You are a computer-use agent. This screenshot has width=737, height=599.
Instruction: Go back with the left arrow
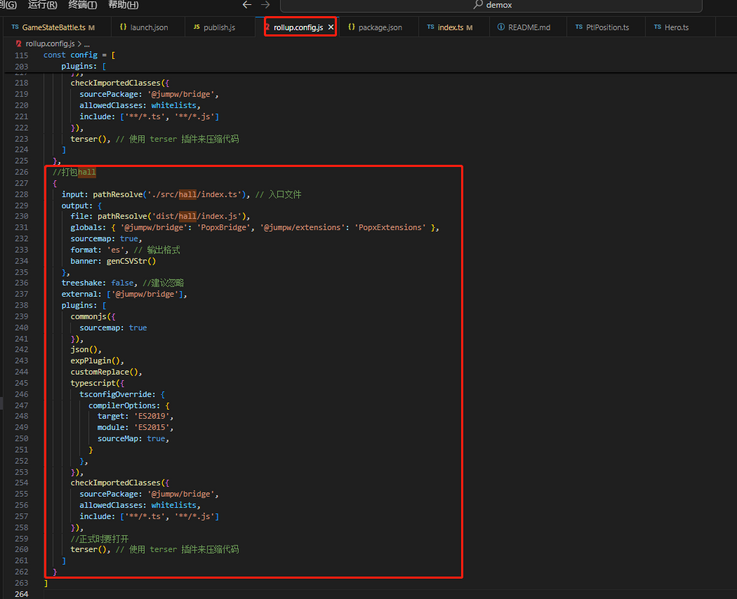(x=247, y=5)
